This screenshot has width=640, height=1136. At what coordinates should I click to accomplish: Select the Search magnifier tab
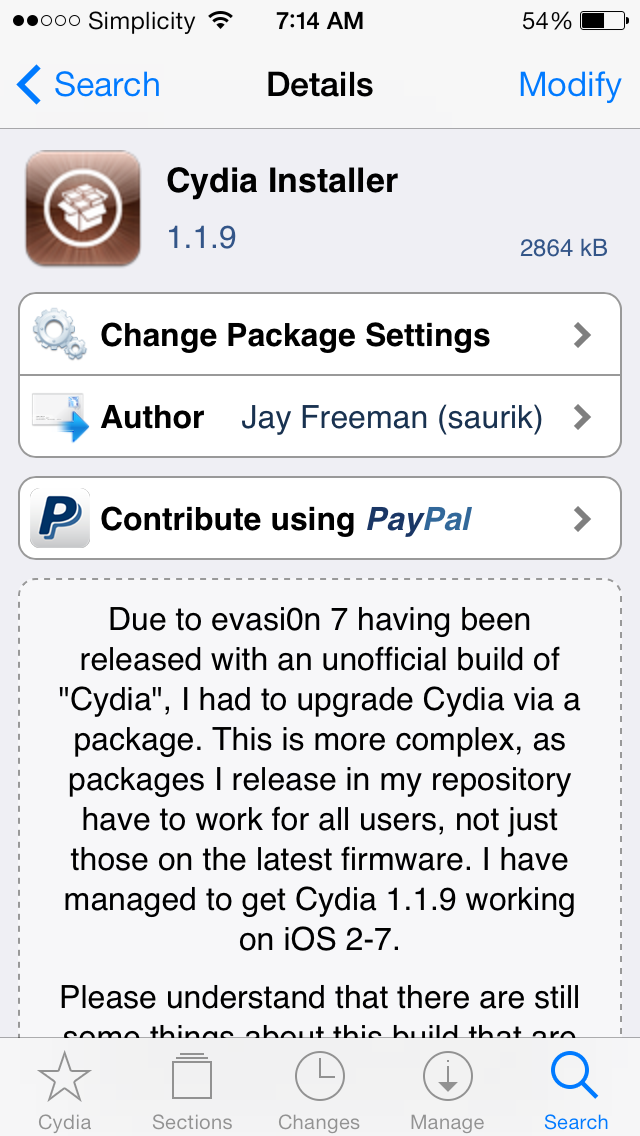575,1092
